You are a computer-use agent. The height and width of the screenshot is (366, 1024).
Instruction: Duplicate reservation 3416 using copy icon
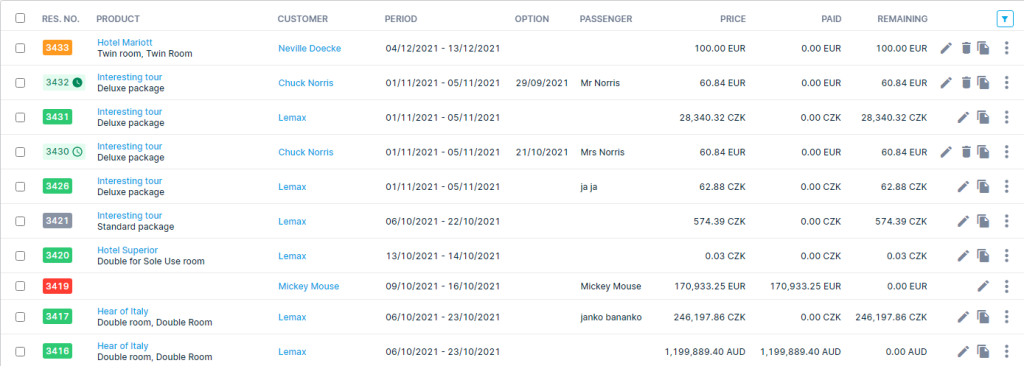984,352
